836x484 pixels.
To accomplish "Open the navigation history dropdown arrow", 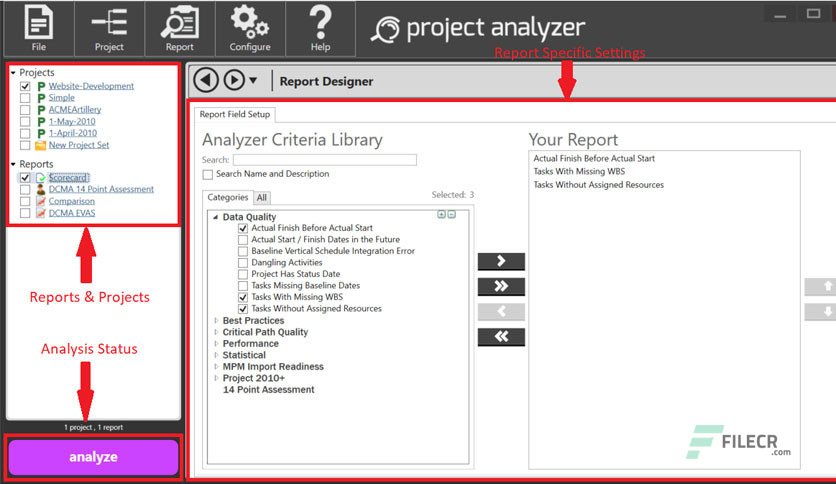I will tap(253, 80).
